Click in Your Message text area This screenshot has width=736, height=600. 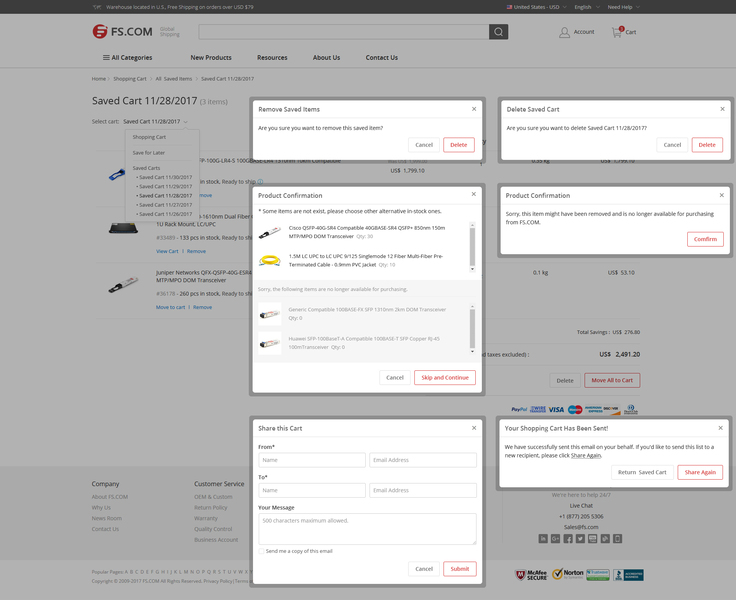click(x=367, y=529)
